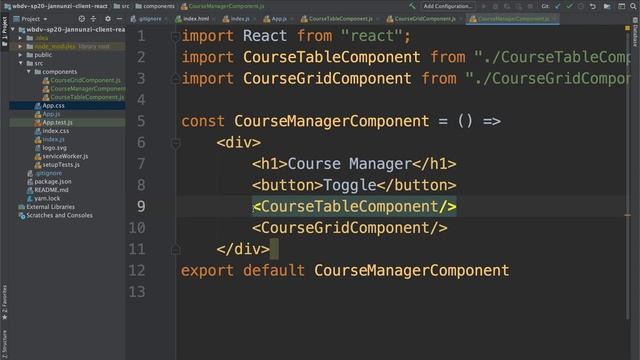Expand the node_modules folder arrow

pos(20,47)
